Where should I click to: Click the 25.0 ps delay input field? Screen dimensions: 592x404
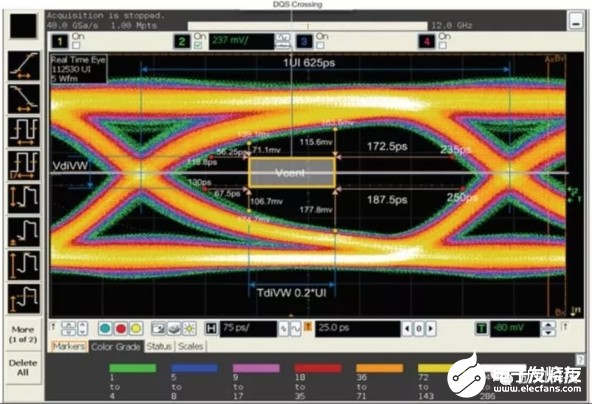point(358,328)
